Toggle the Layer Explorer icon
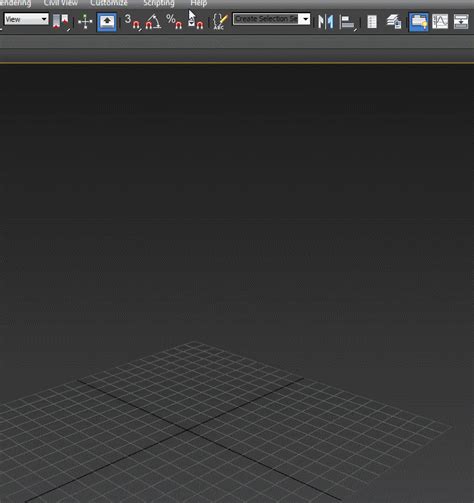The image size is (474, 503). [394, 22]
